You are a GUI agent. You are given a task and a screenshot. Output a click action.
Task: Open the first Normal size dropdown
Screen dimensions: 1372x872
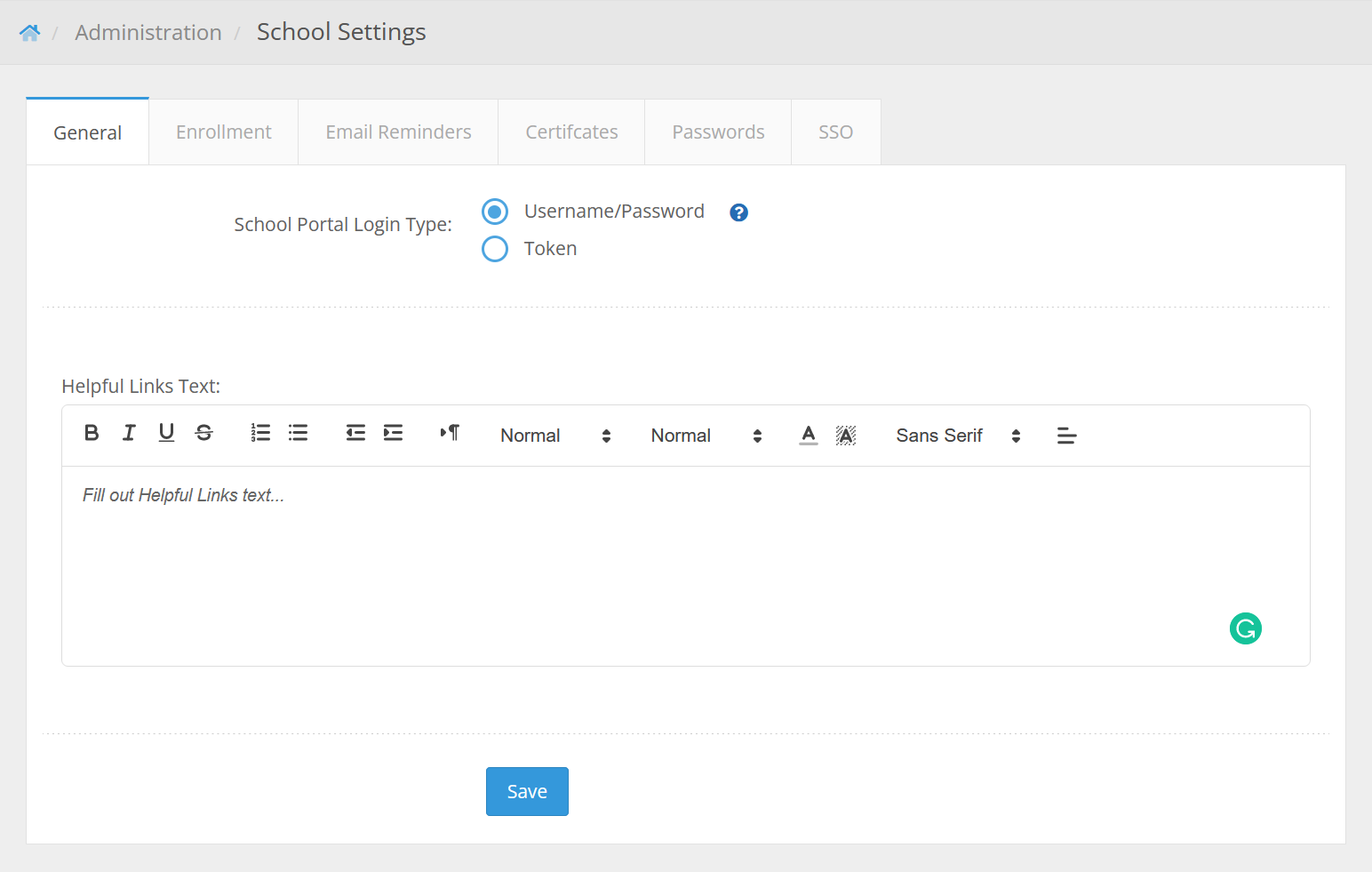[x=555, y=436]
